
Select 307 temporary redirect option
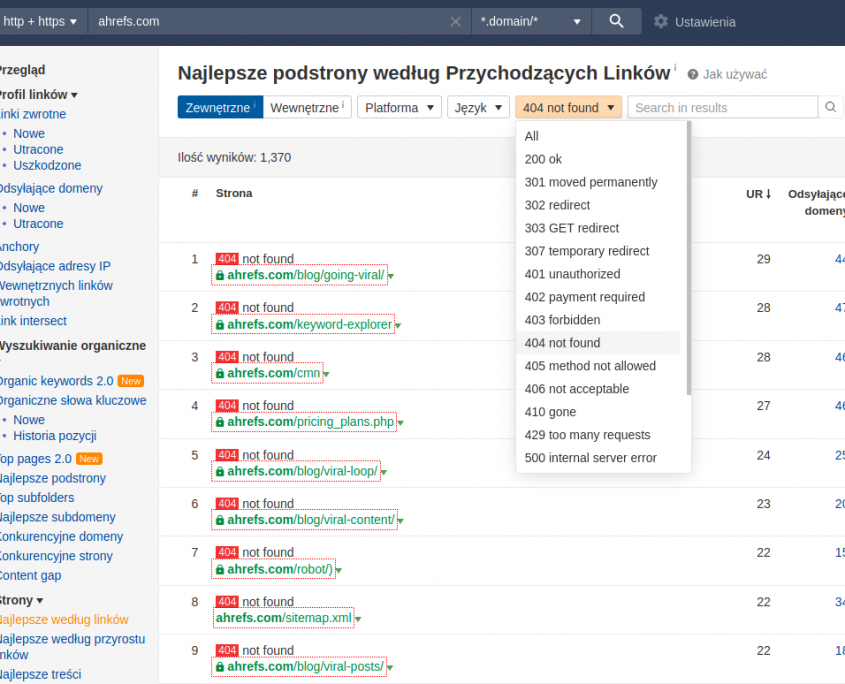click(598, 251)
